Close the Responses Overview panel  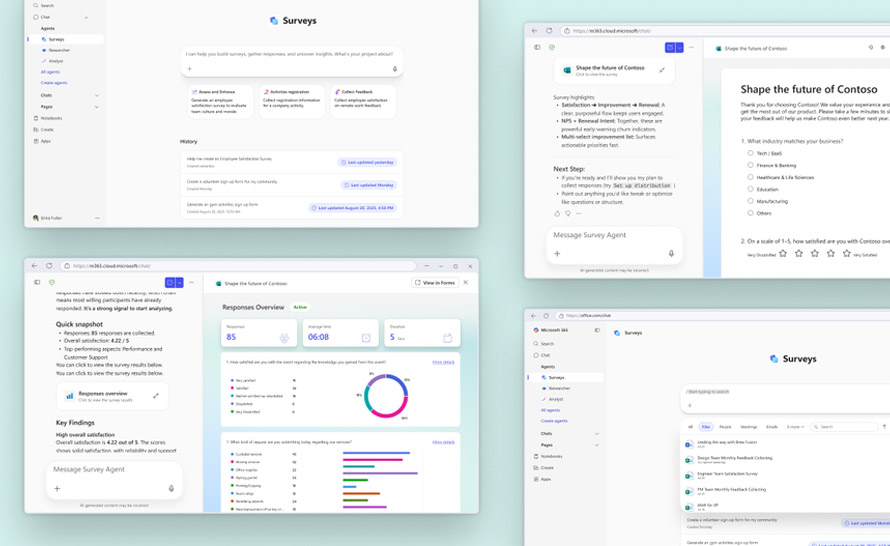tap(466, 283)
